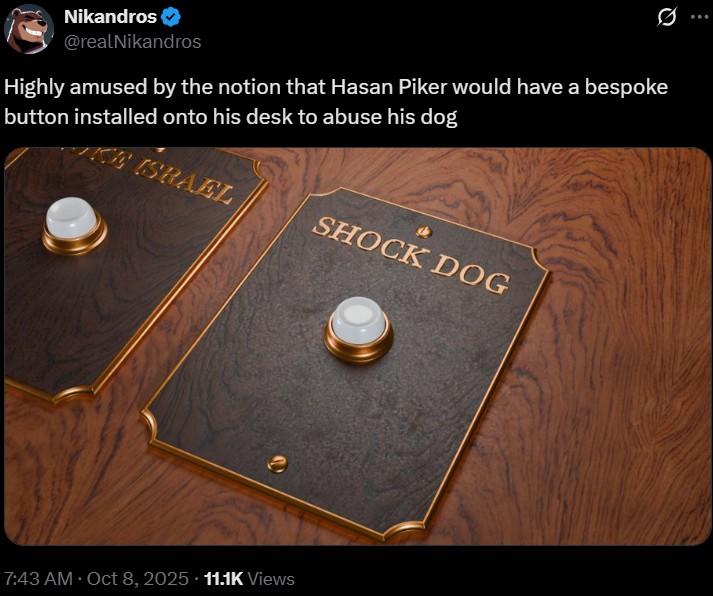Open the Nikandros bear profile avatar
This screenshot has width=713, height=596.
(29, 29)
